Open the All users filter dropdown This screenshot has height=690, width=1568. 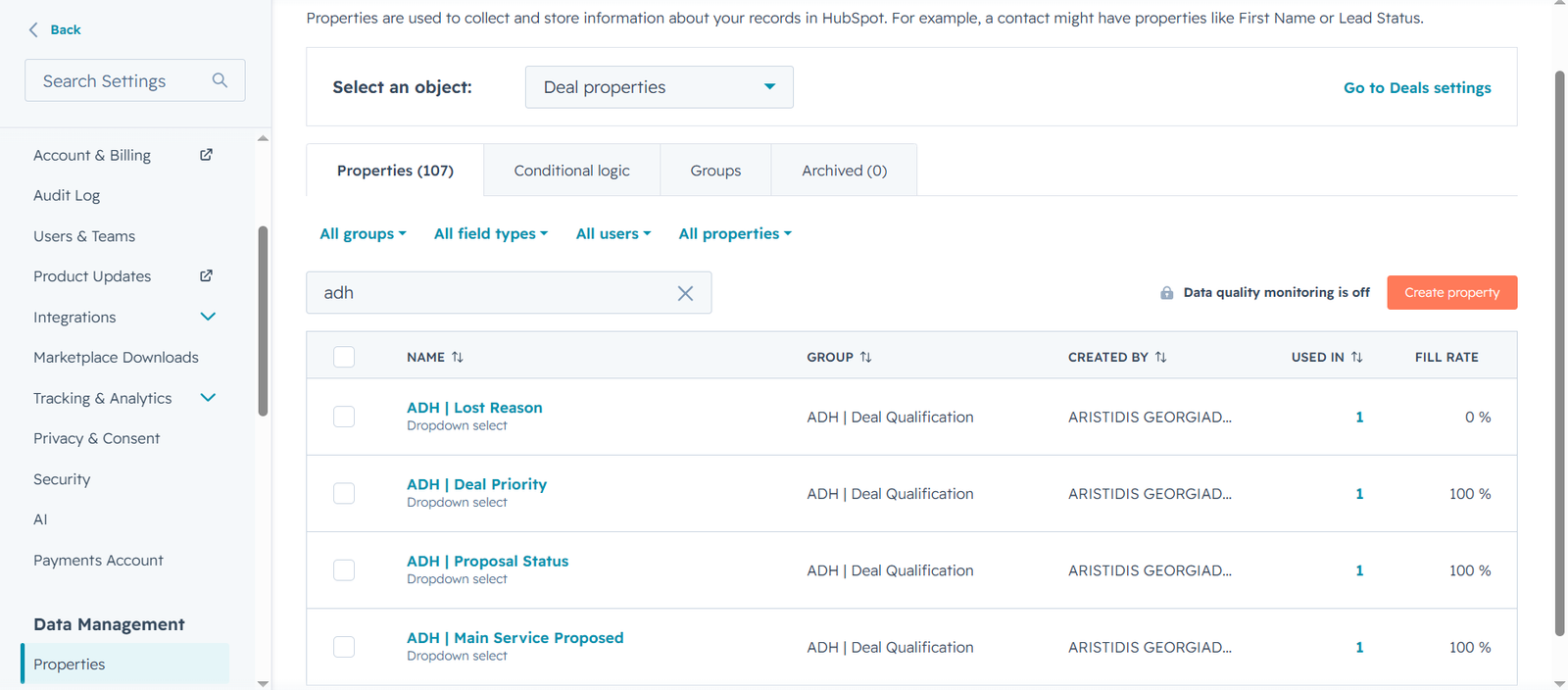click(613, 233)
